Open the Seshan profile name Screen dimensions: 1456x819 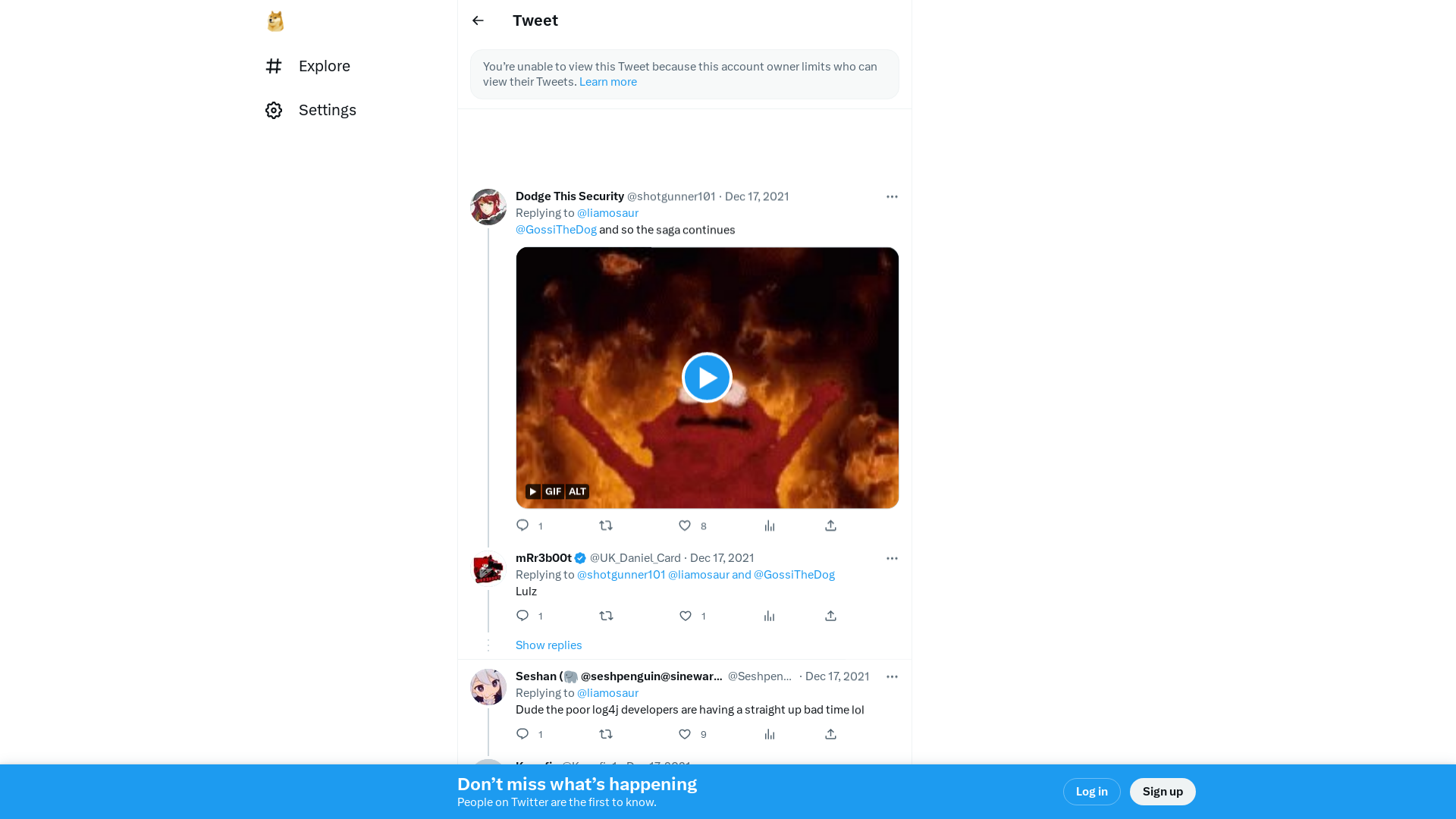(619, 676)
